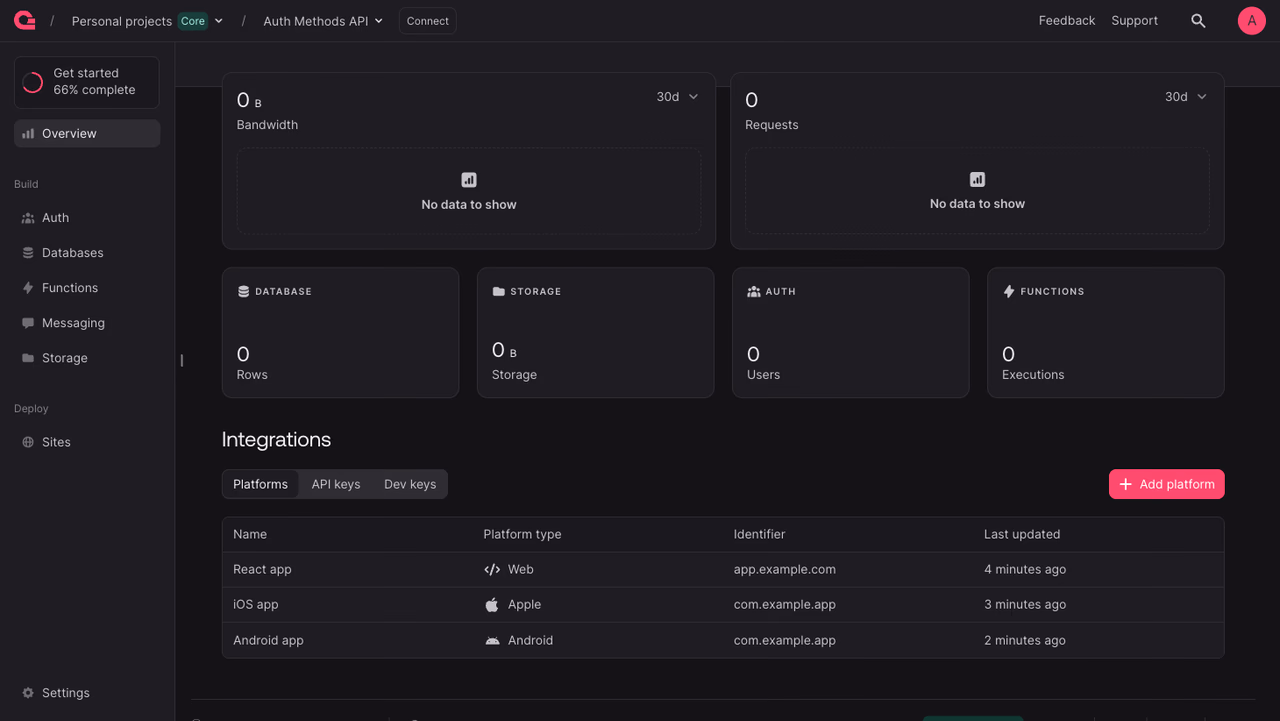Select the React app row name
Screen dimensions: 1280x721
[262, 570]
